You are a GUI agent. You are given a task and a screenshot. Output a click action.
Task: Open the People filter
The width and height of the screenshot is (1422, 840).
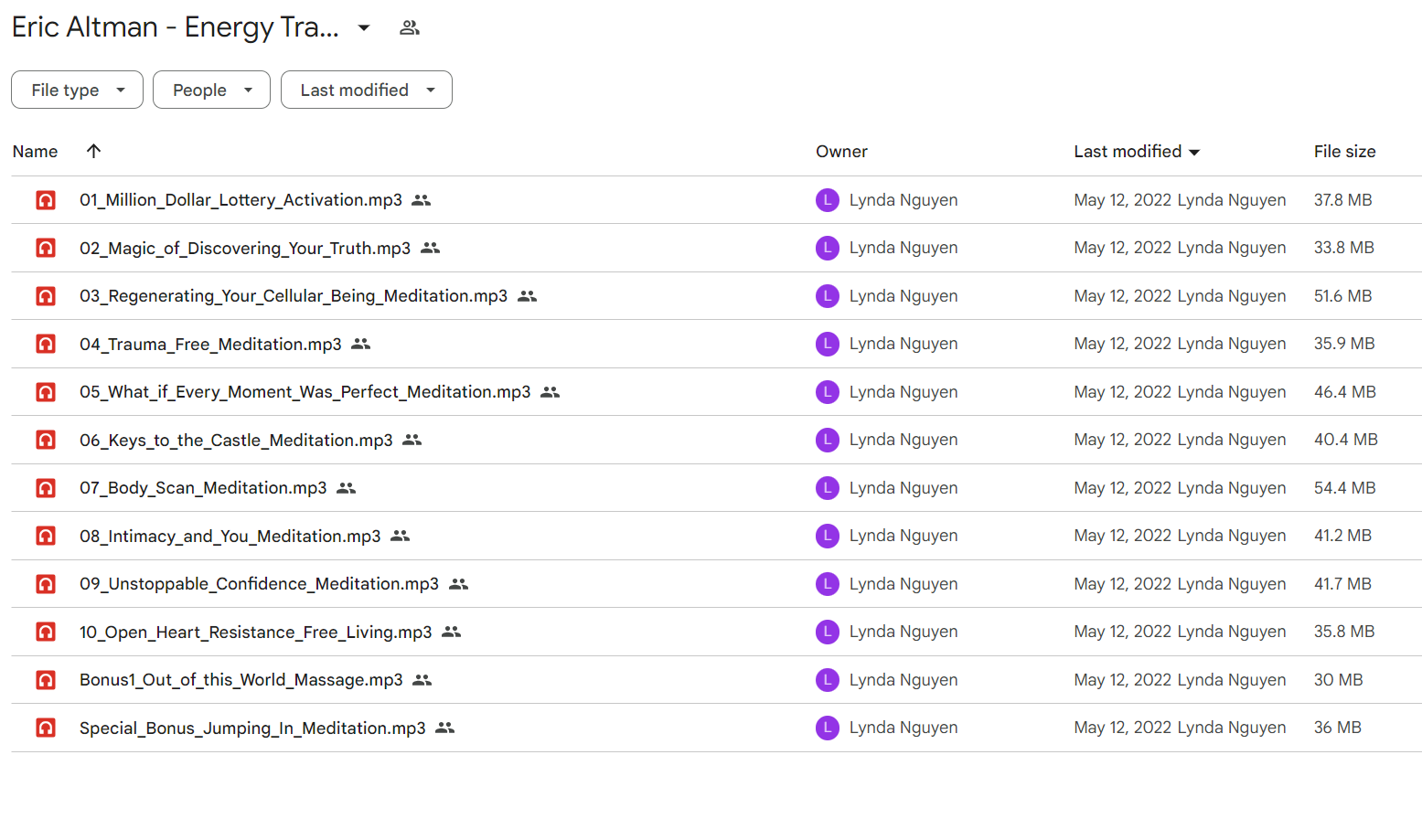tap(211, 90)
